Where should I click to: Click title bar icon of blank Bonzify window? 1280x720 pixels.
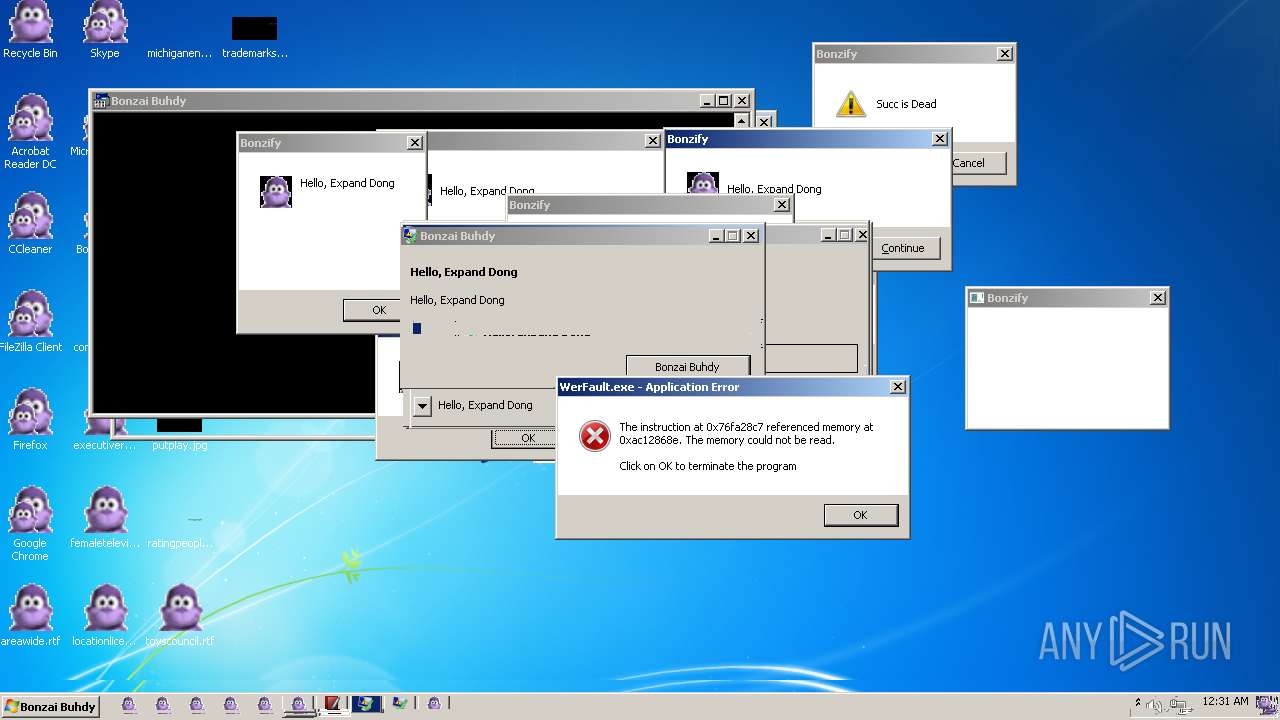977,297
